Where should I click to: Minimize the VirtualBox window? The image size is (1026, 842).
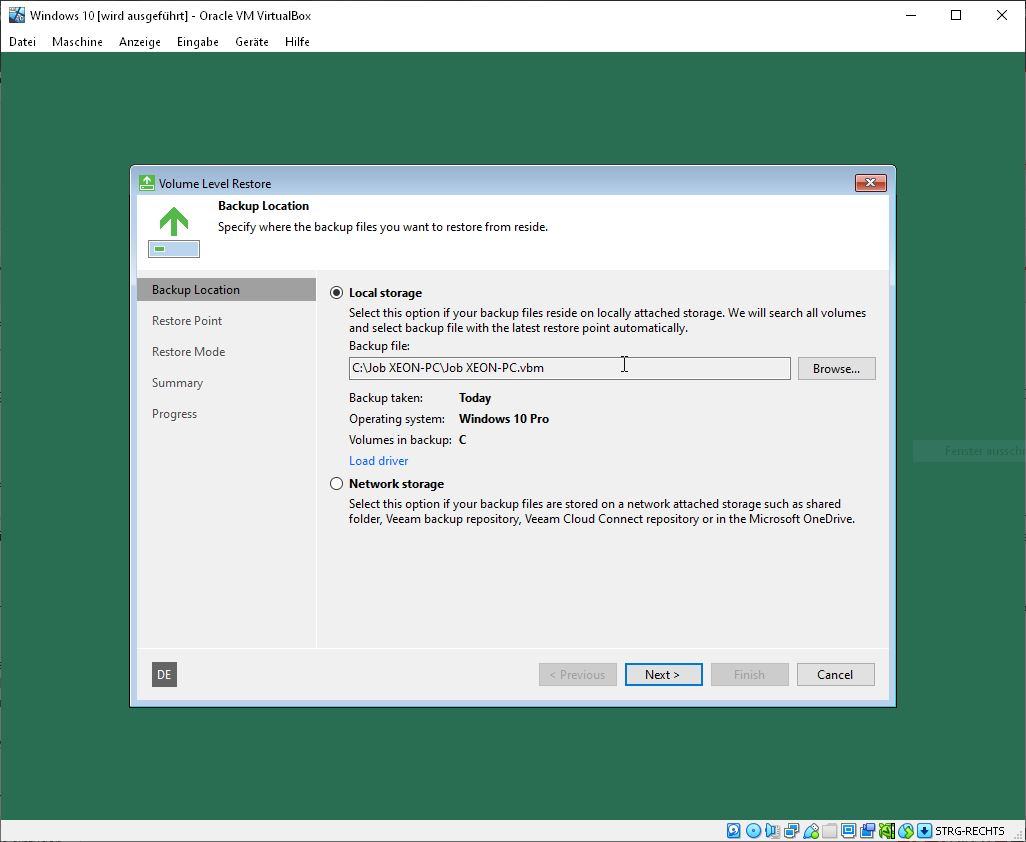(x=911, y=15)
